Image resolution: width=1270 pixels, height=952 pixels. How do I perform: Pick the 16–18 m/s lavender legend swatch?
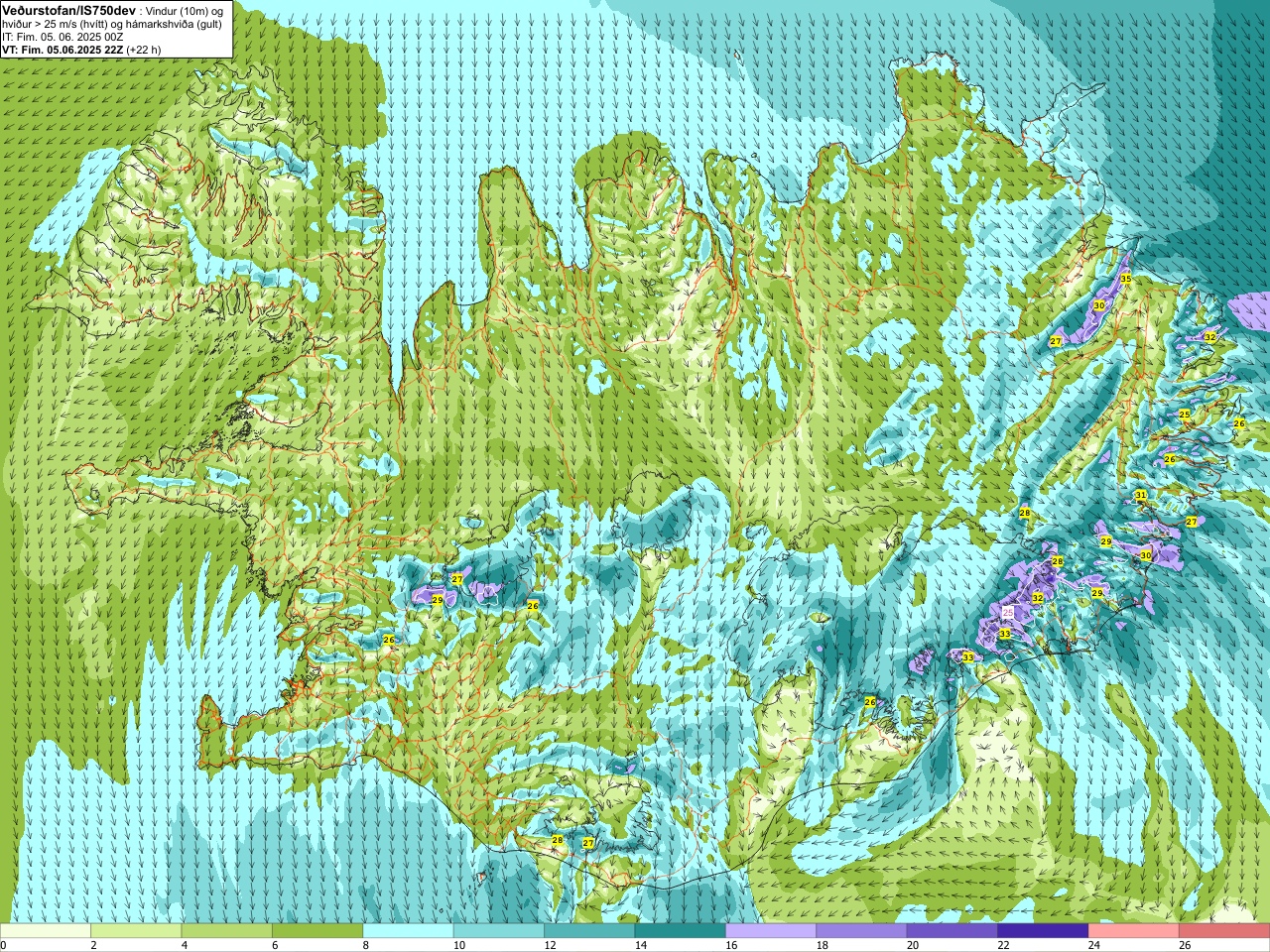point(771,931)
